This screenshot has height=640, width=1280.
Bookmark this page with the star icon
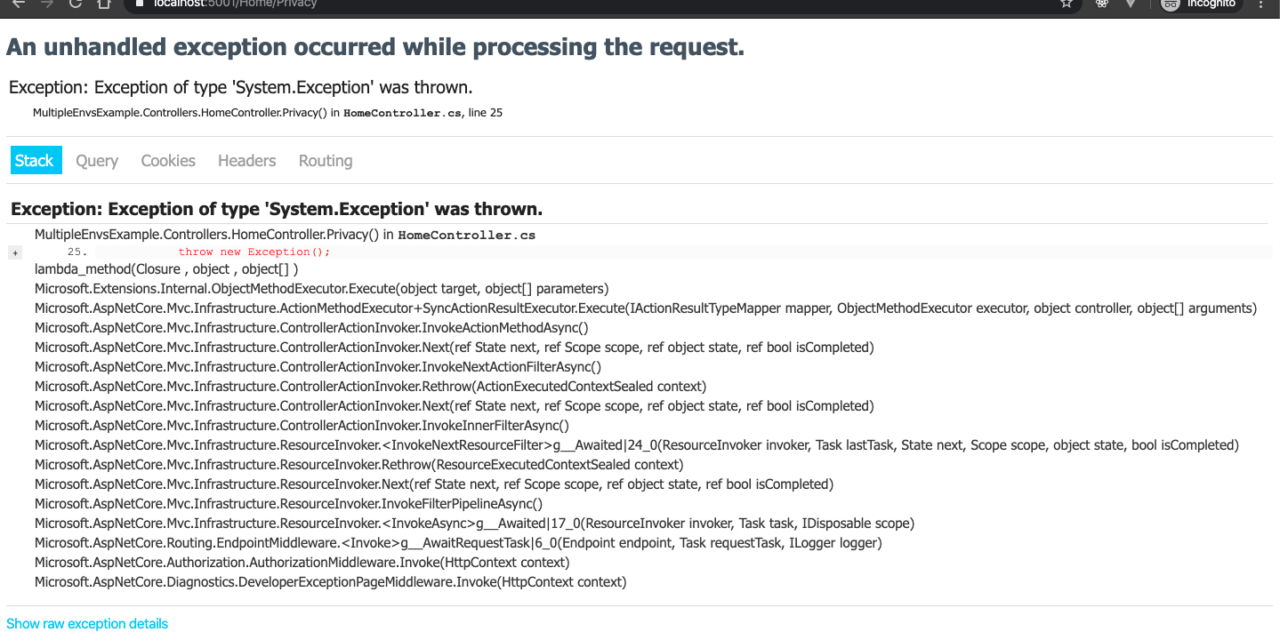[x=1066, y=4]
